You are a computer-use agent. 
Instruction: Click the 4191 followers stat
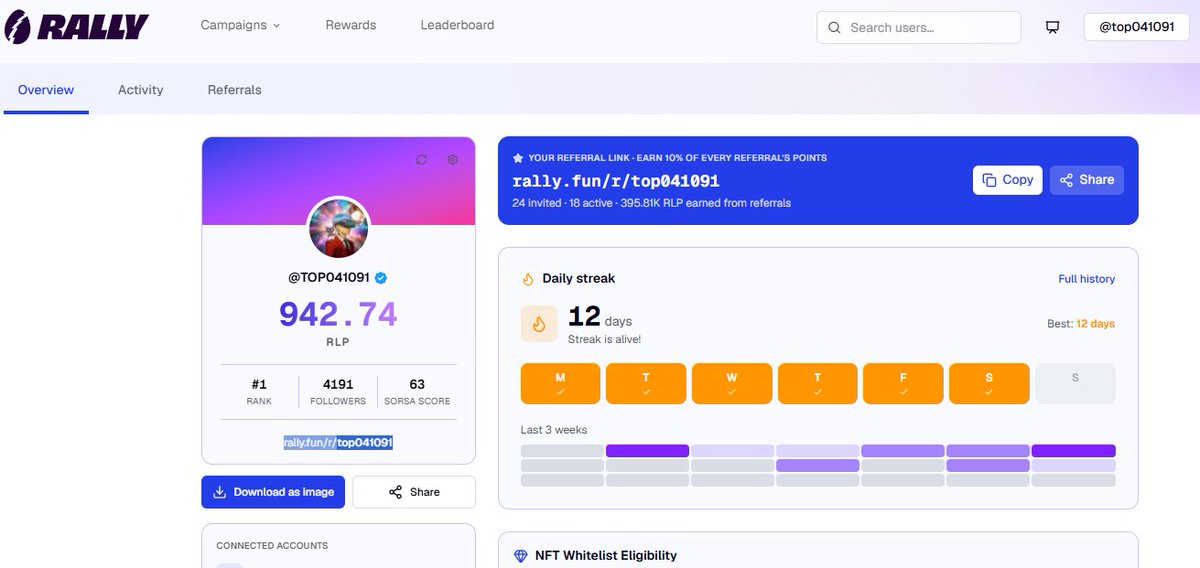(338, 391)
